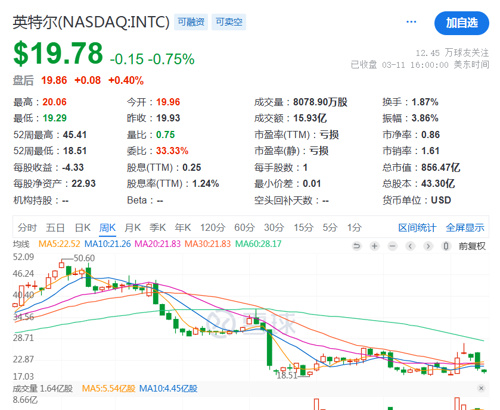The width and height of the screenshot is (500, 410).
Task: Switch to the 季K chart tab
Action: click(x=158, y=228)
